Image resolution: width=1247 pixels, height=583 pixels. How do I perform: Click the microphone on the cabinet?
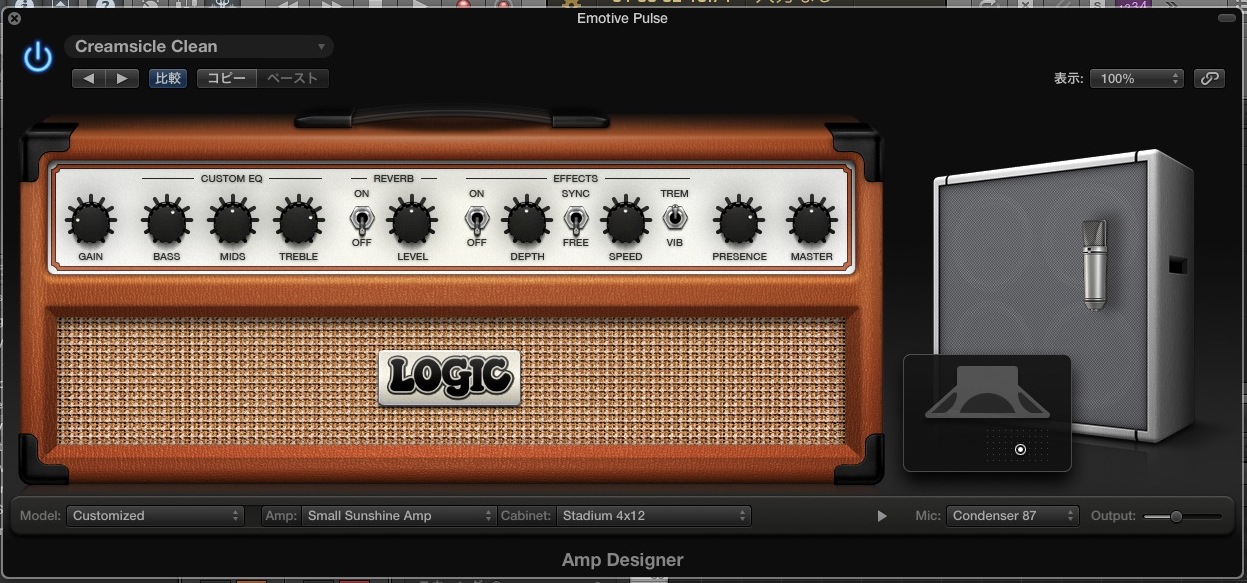click(1096, 263)
